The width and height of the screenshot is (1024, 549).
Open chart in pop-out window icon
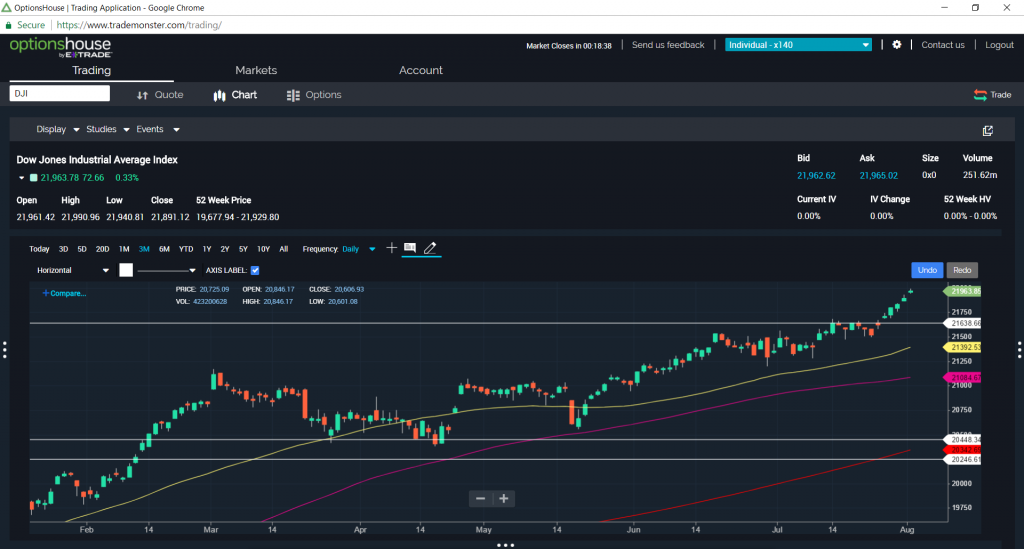(x=987, y=131)
